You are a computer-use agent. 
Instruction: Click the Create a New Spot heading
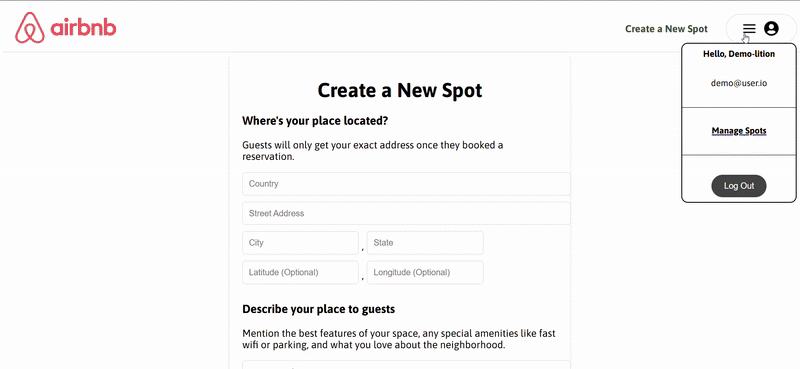click(400, 90)
